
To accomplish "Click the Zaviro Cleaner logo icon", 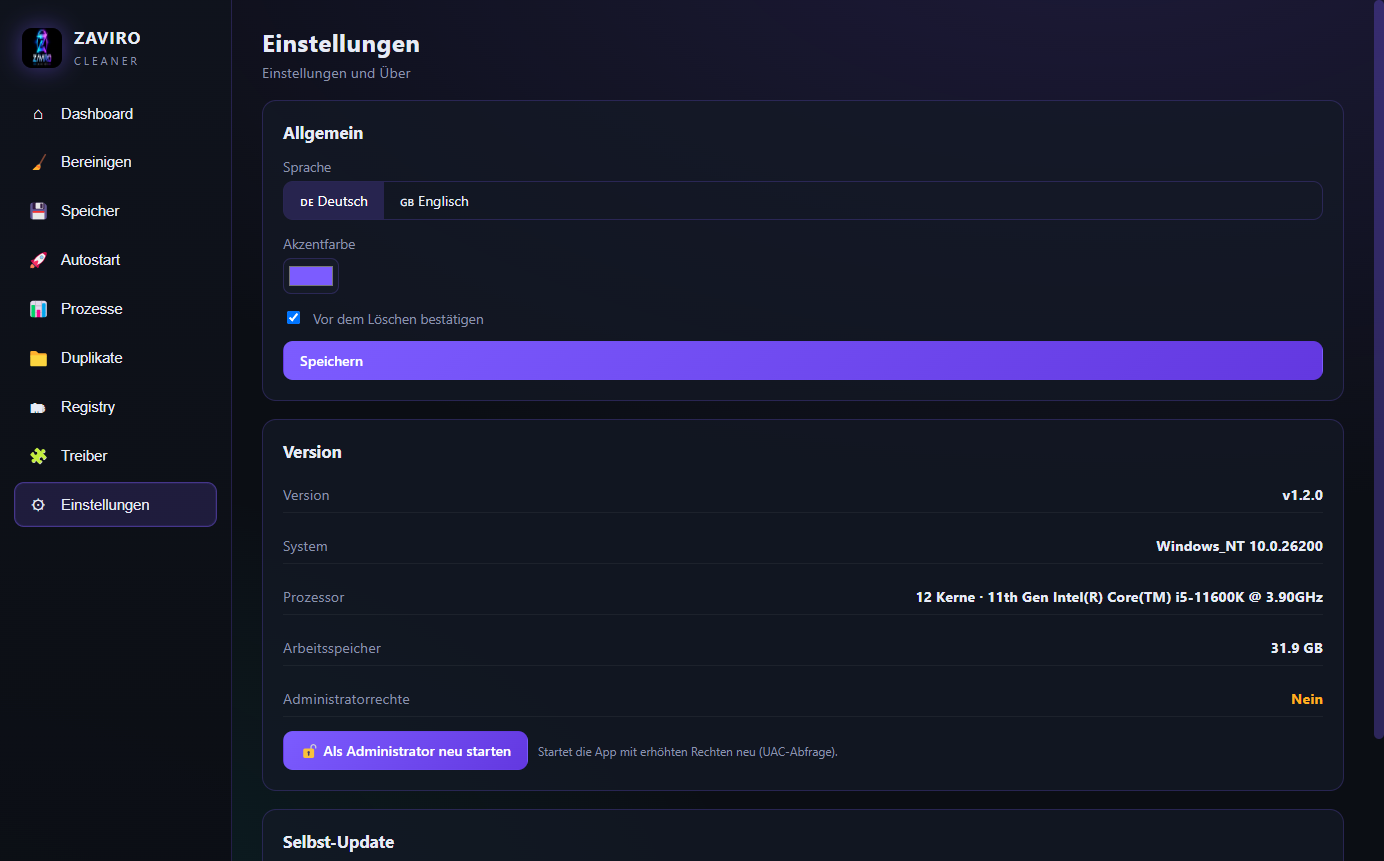I will pos(42,48).
